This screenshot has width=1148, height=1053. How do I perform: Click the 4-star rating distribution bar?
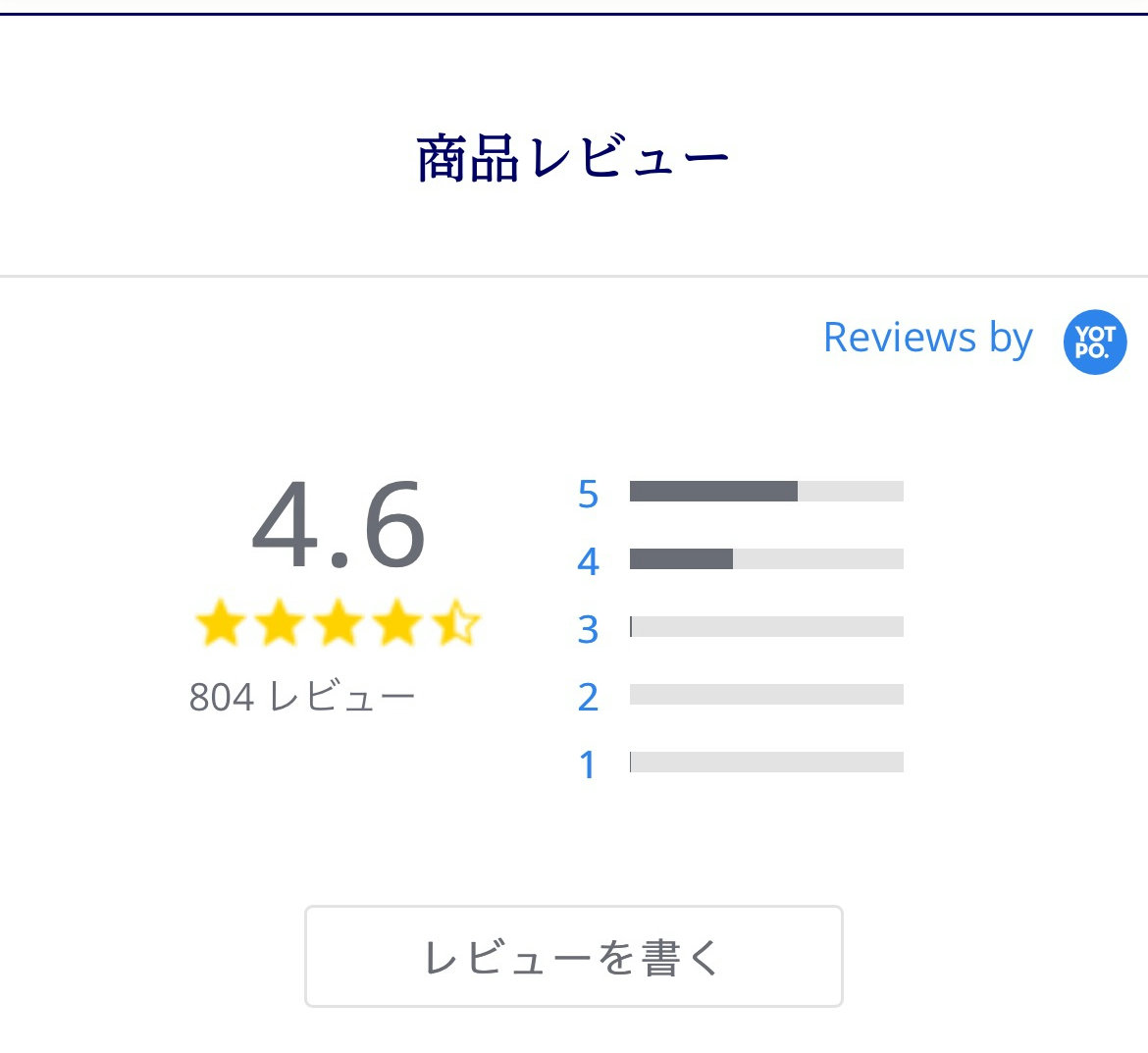766,558
